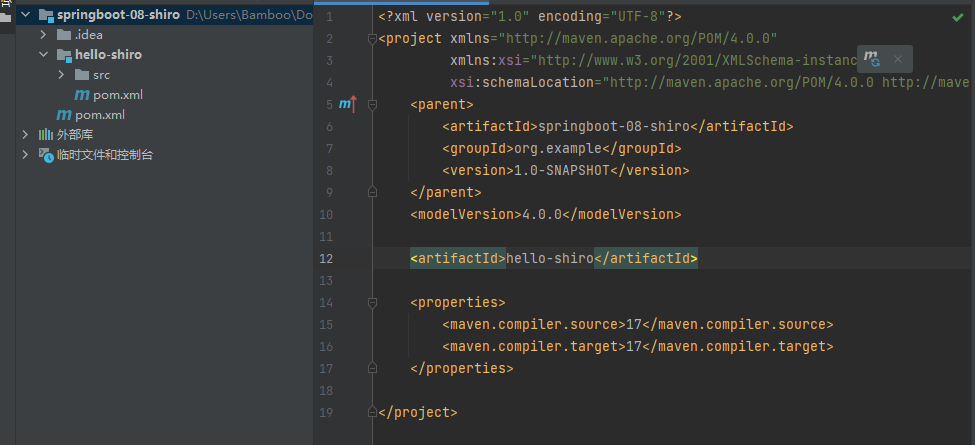Viewport: 975px width, 445px height.
Task: Fold the <parent> block on line 5
Action: pyautogui.click(x=372, y=103)
